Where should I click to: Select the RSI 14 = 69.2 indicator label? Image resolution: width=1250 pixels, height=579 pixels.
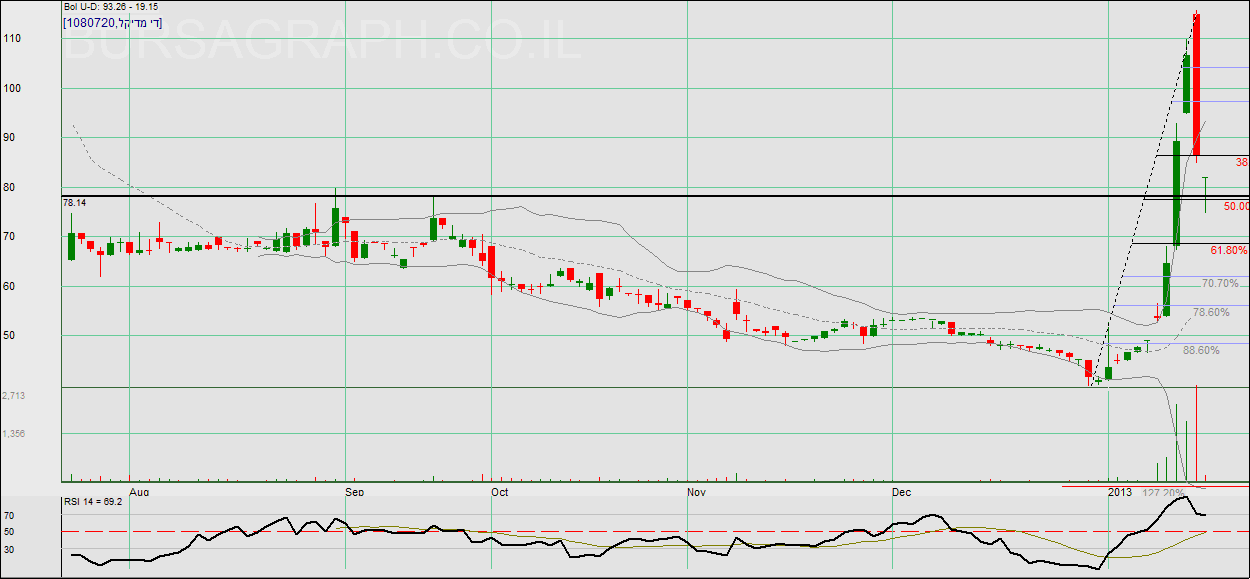pyautogui.click(x=93, y=502)
